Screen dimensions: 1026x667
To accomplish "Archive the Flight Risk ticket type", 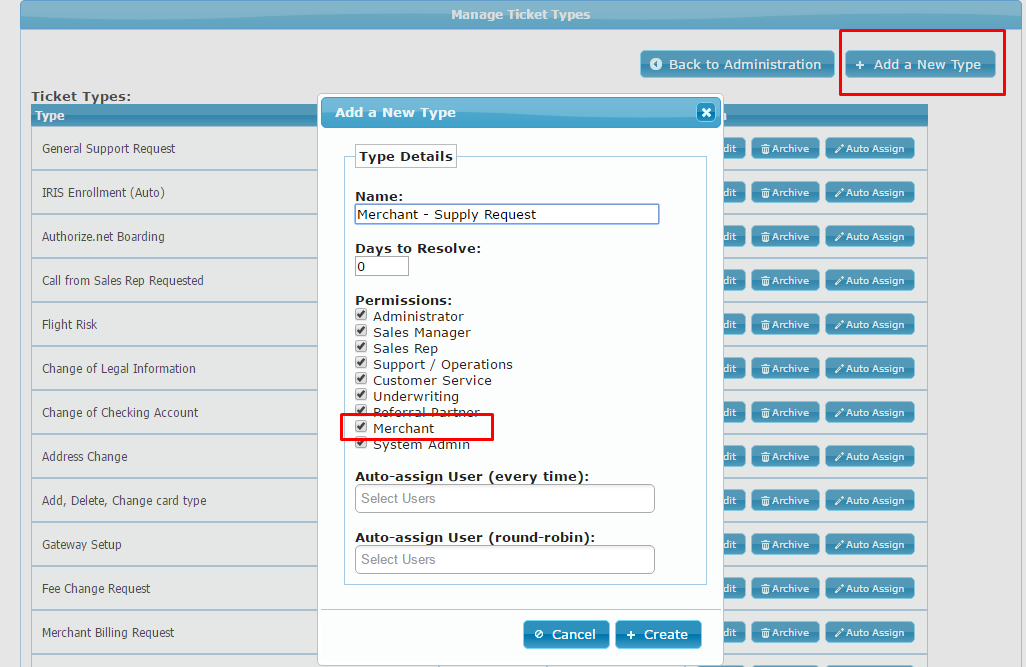I will pyautogui.click(x=785, y=325).
